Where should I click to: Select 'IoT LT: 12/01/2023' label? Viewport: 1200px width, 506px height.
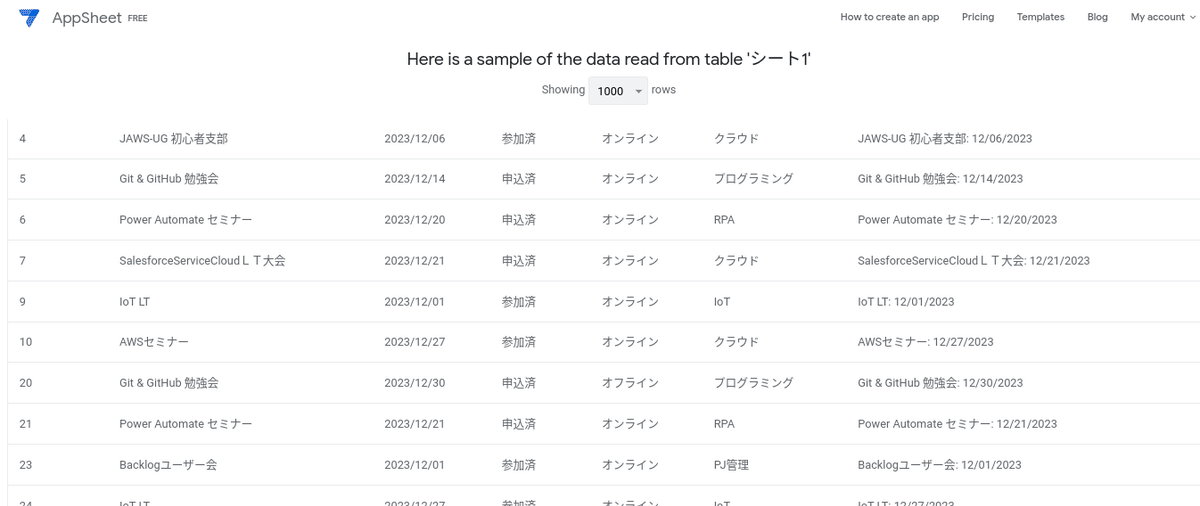906,301
